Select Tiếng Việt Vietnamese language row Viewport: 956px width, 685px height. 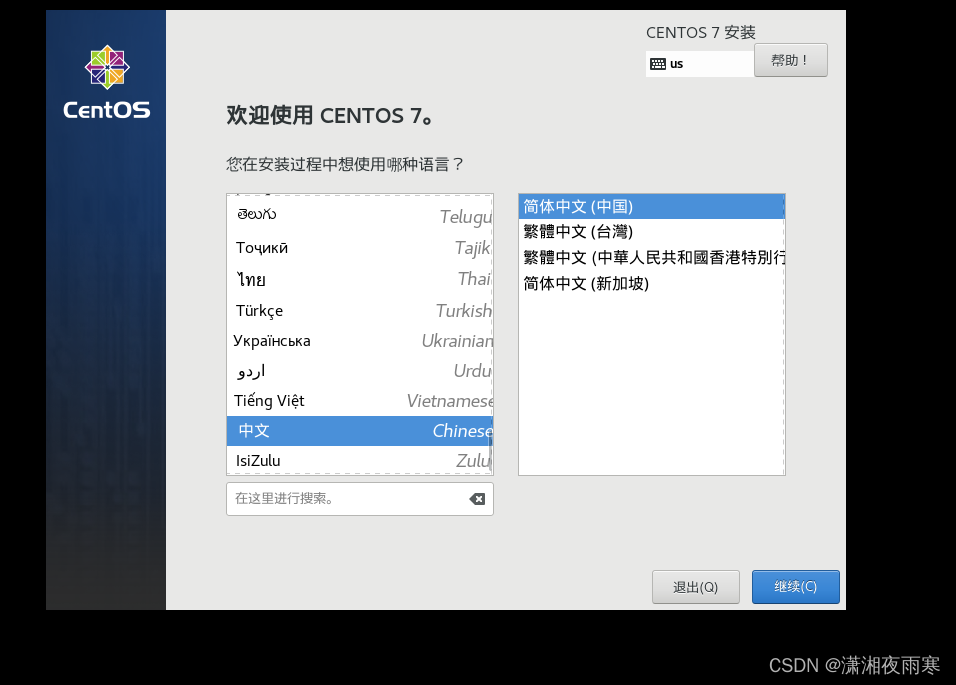(x=360, y=400)
